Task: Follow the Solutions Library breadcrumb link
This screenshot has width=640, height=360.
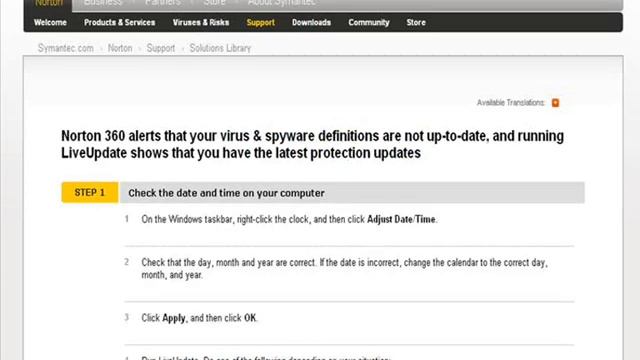Action: point(220,48)
